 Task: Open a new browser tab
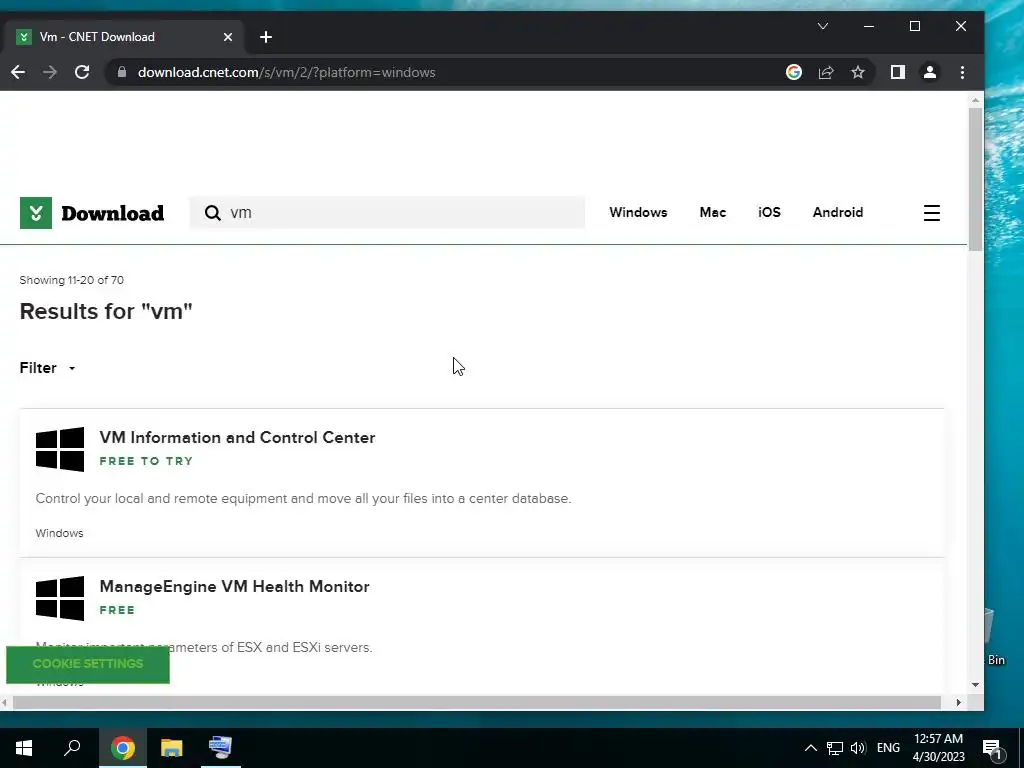click(266, 37)
